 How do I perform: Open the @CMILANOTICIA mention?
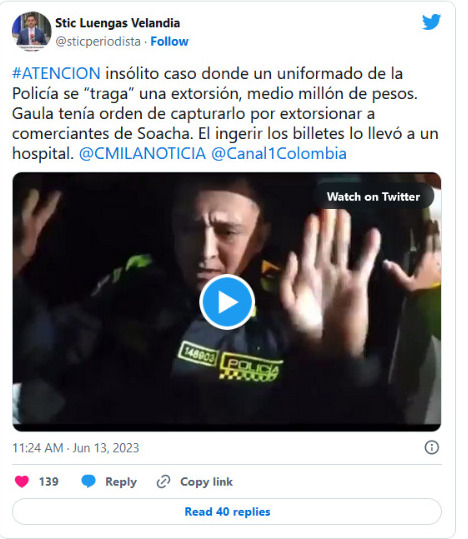point(142,153)
